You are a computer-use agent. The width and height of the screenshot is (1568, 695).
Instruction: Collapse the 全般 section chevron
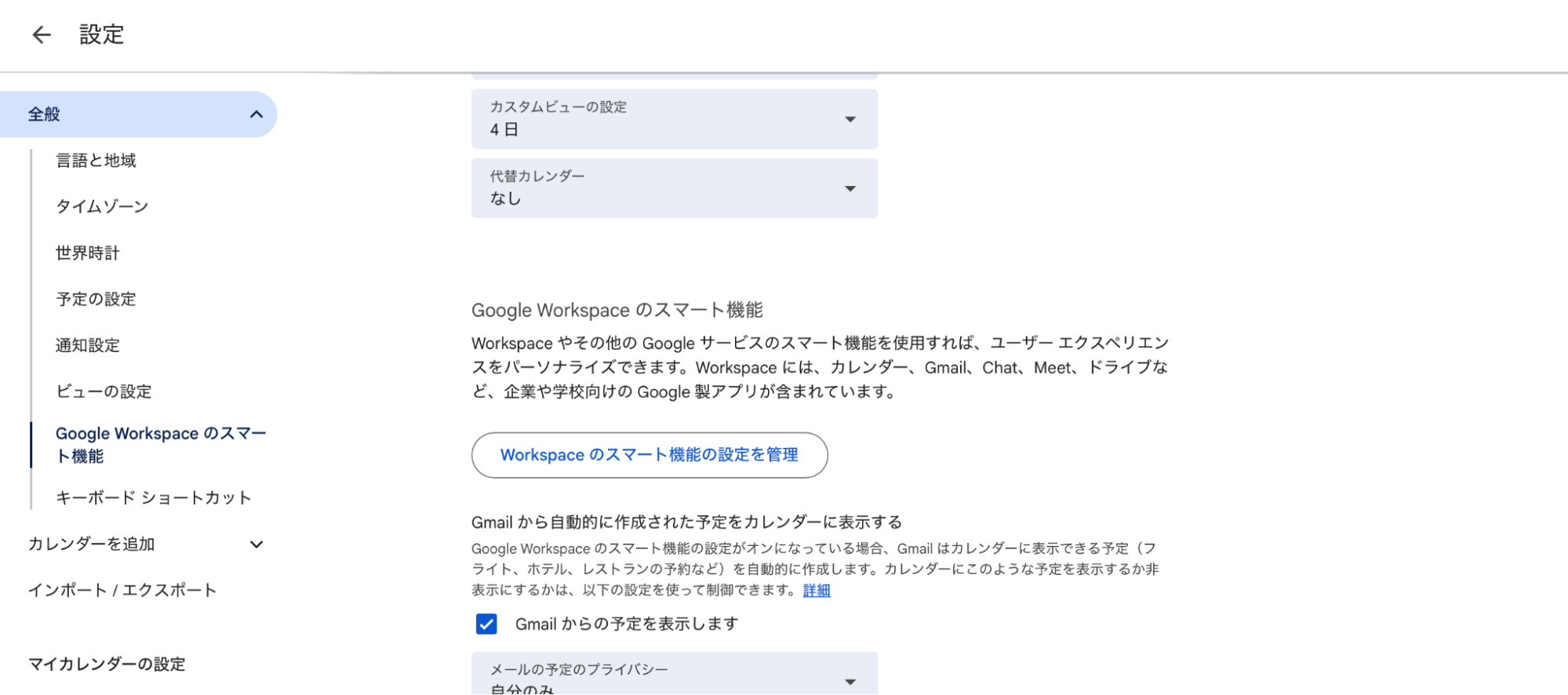pos(255,114)
